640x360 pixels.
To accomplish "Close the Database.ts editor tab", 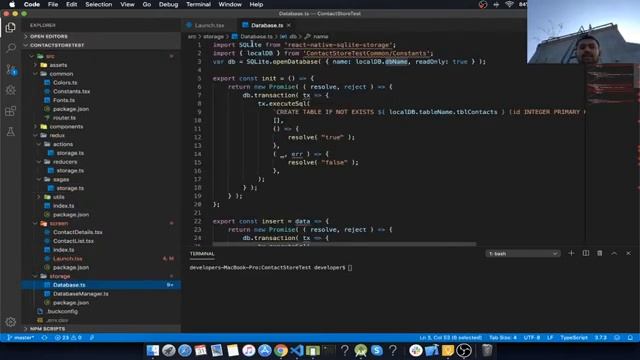I will [289, 25].
